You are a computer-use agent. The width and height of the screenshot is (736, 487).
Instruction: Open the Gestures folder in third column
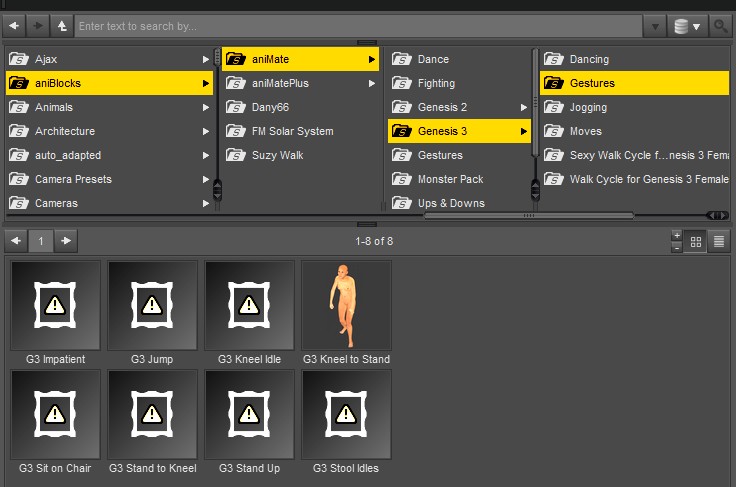tap(459, 155)
